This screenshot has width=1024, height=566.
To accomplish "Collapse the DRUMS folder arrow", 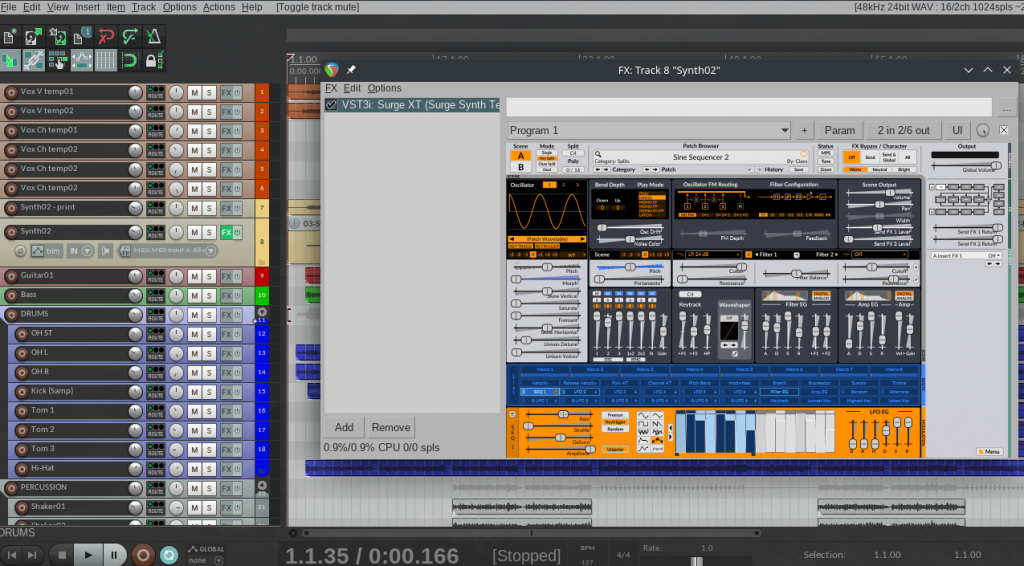I will coord(262,312).
